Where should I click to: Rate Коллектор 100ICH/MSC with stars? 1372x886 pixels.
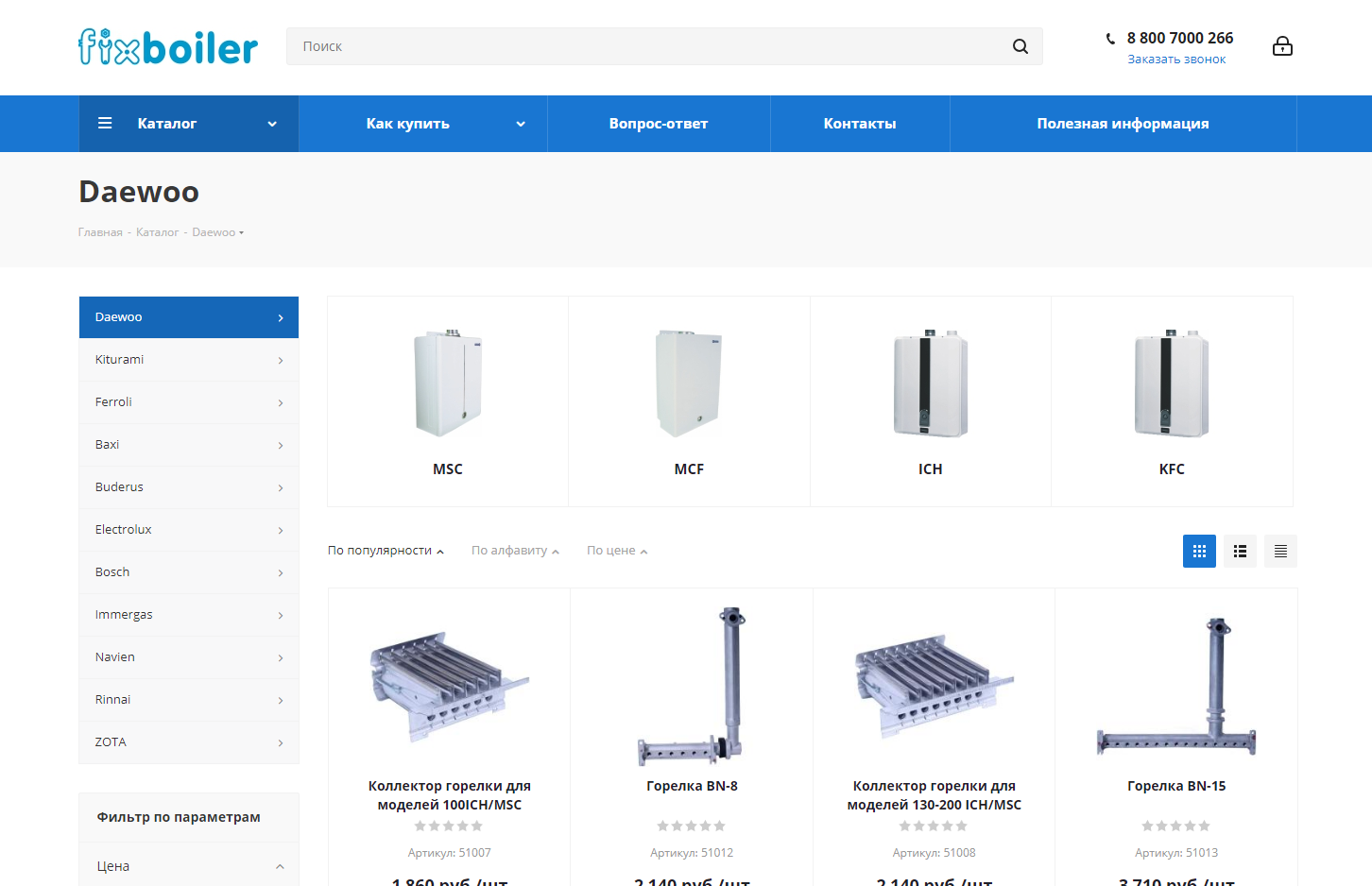click(449, 826)
